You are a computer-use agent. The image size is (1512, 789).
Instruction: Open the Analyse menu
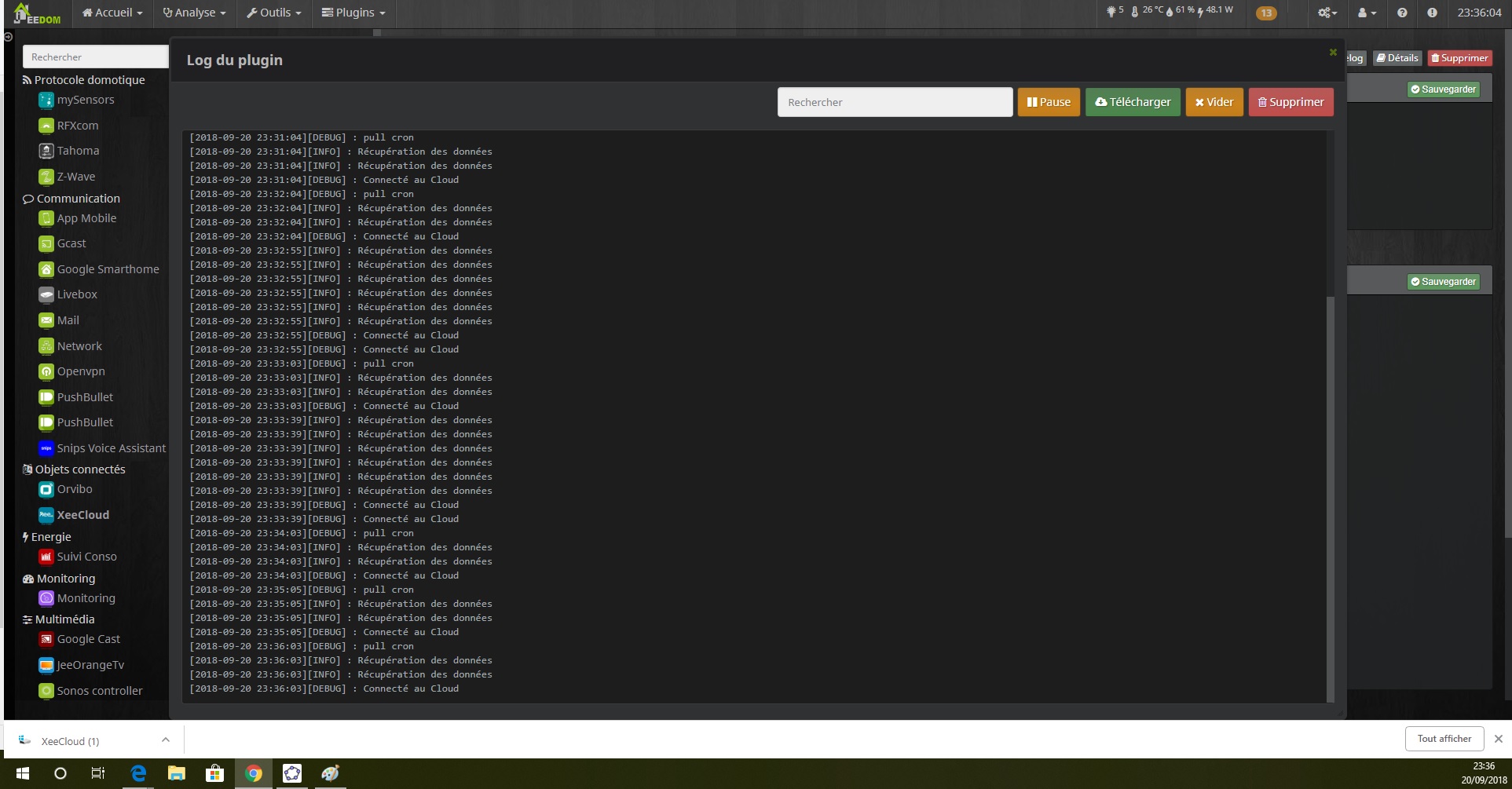[194, 13]
